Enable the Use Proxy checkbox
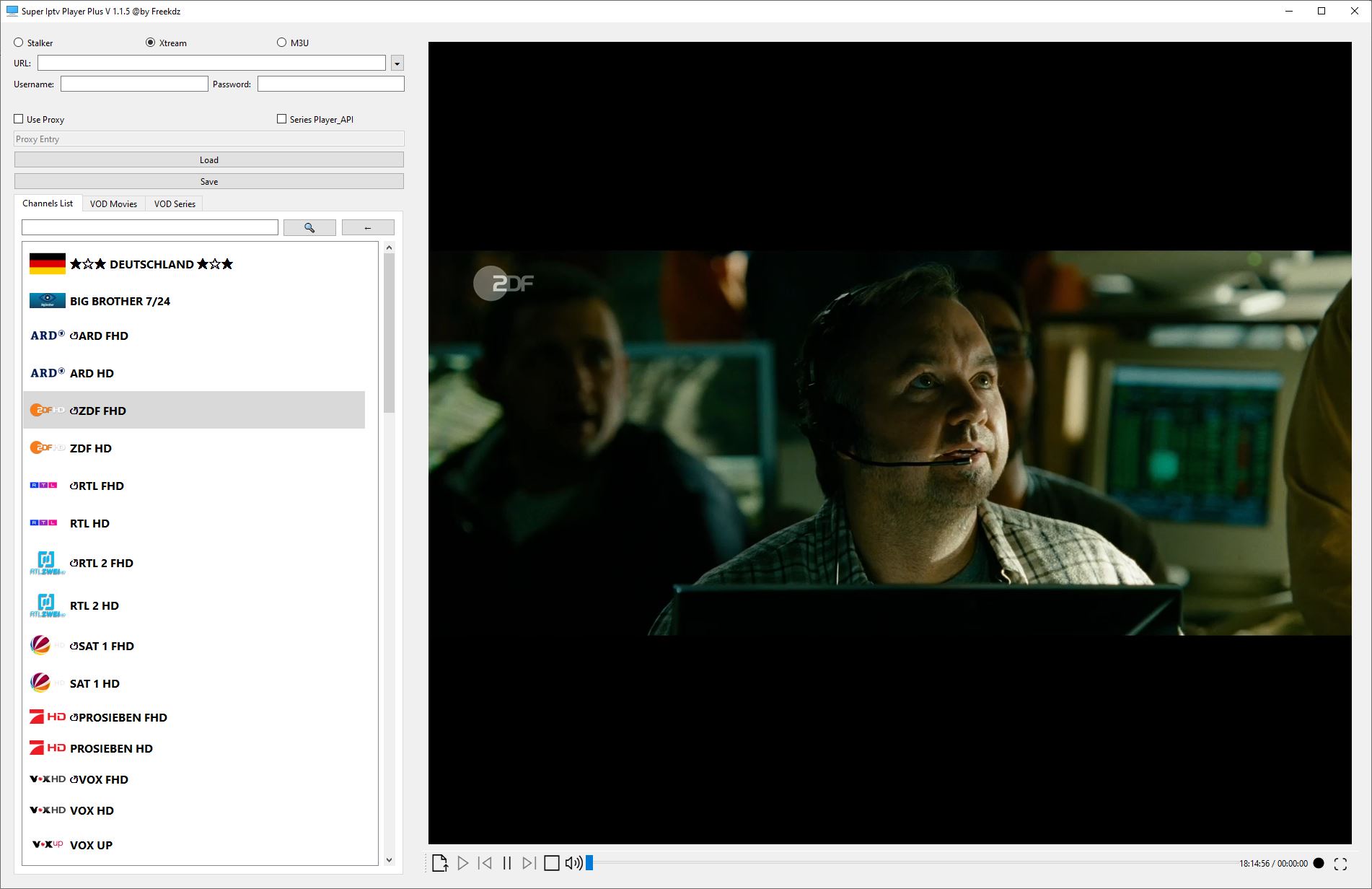Screen dimensions: 1372x889 click(39, 119)
